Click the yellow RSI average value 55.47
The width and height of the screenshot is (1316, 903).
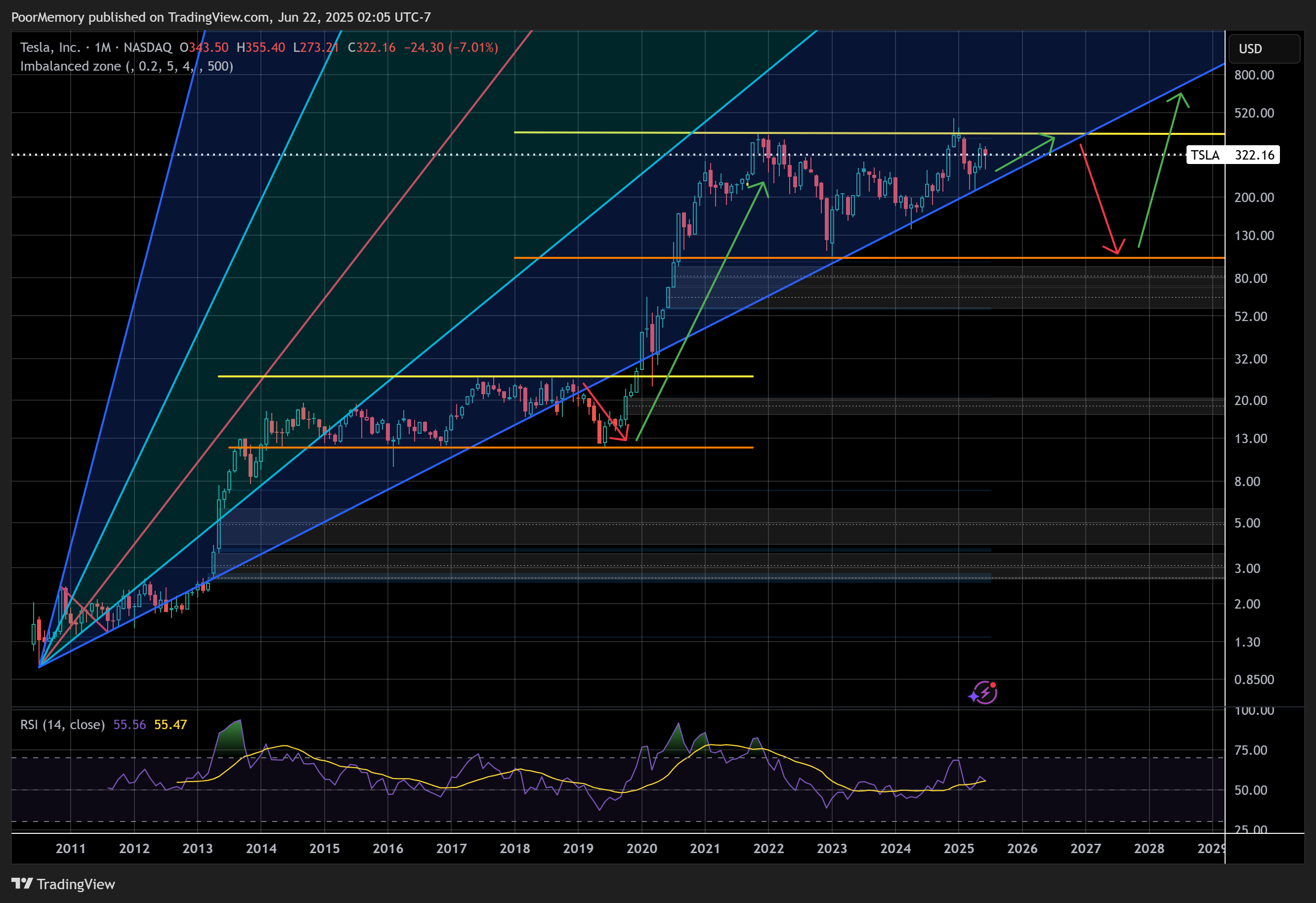(x=170, y=725)
